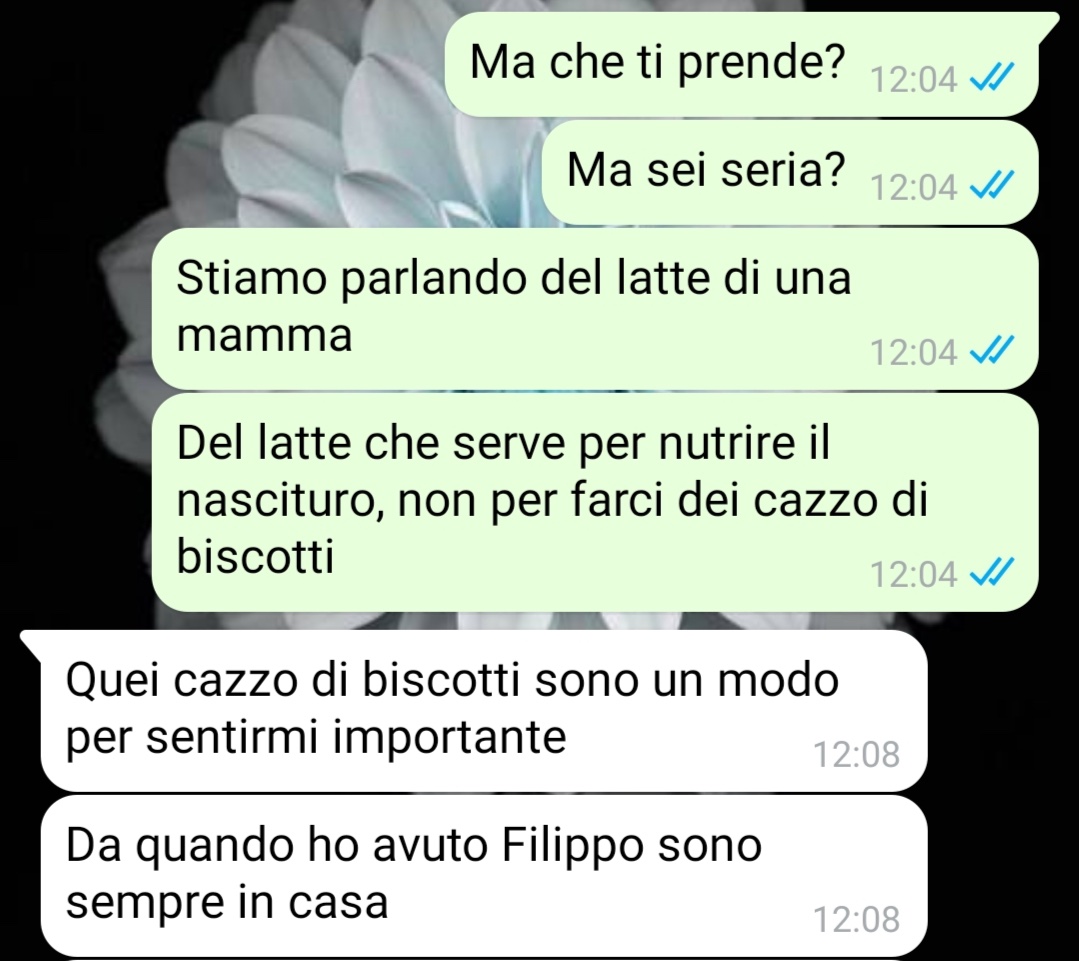Select the "Quei cazzo di biscotti sono un modo" message
Viewport: 1079px width, 961px height.
484,711
